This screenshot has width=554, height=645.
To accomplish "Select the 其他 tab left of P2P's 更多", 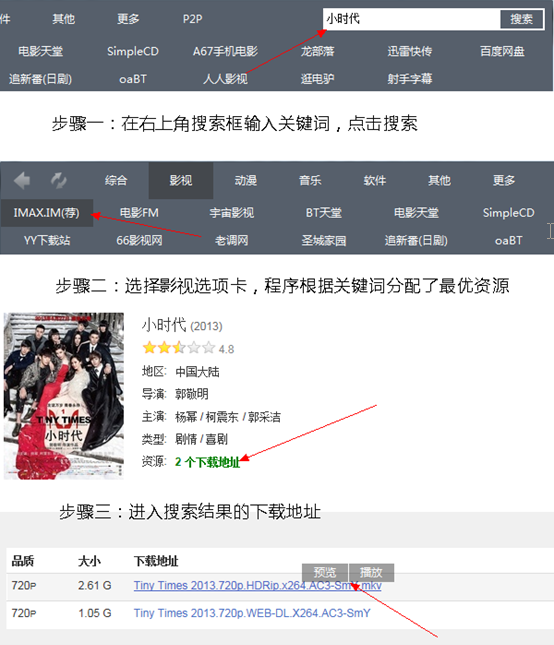I will (x=63, y=19).
